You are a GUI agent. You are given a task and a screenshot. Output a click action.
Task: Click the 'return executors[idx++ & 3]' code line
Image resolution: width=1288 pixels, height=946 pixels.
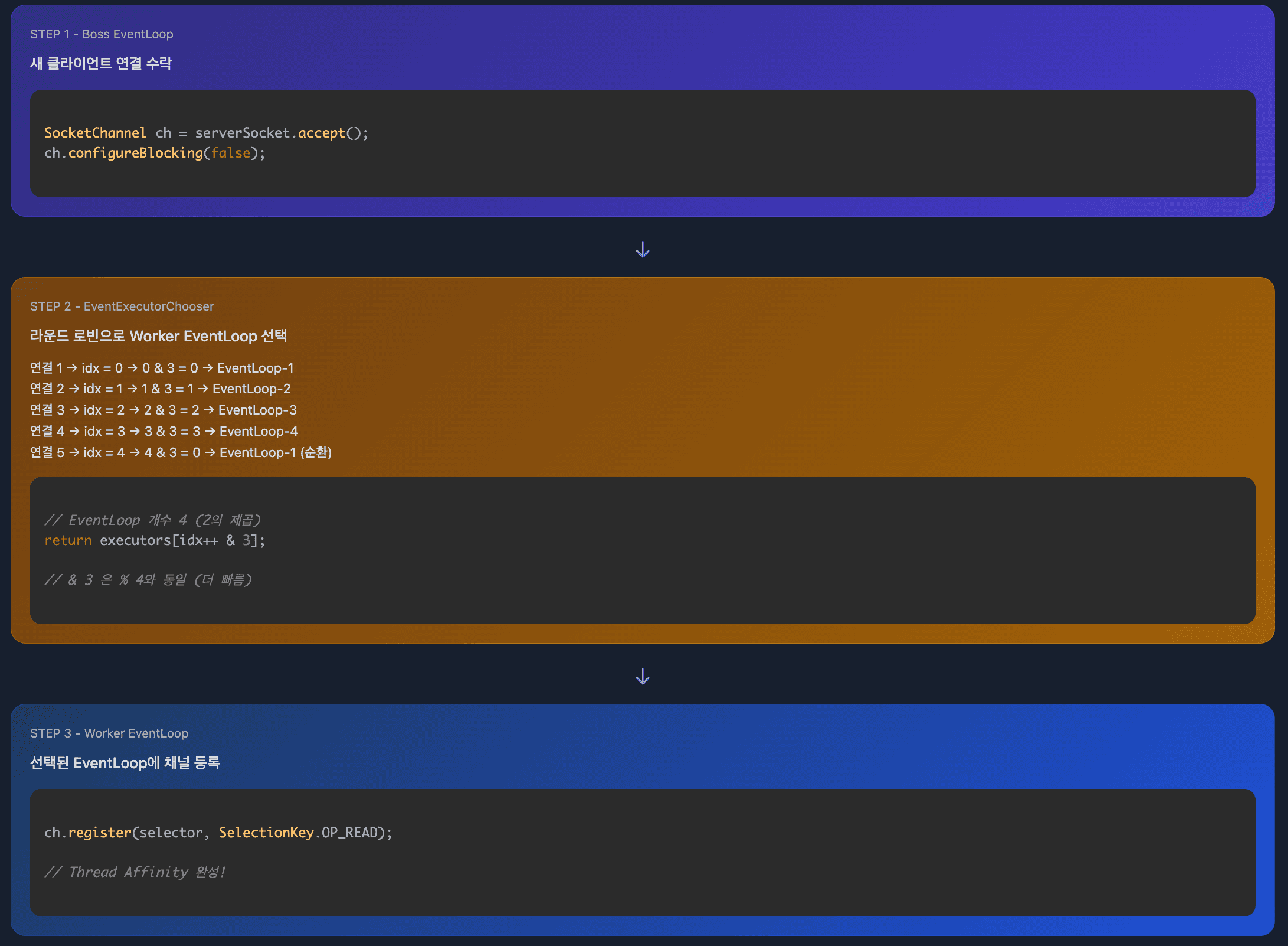click(155, 540)
